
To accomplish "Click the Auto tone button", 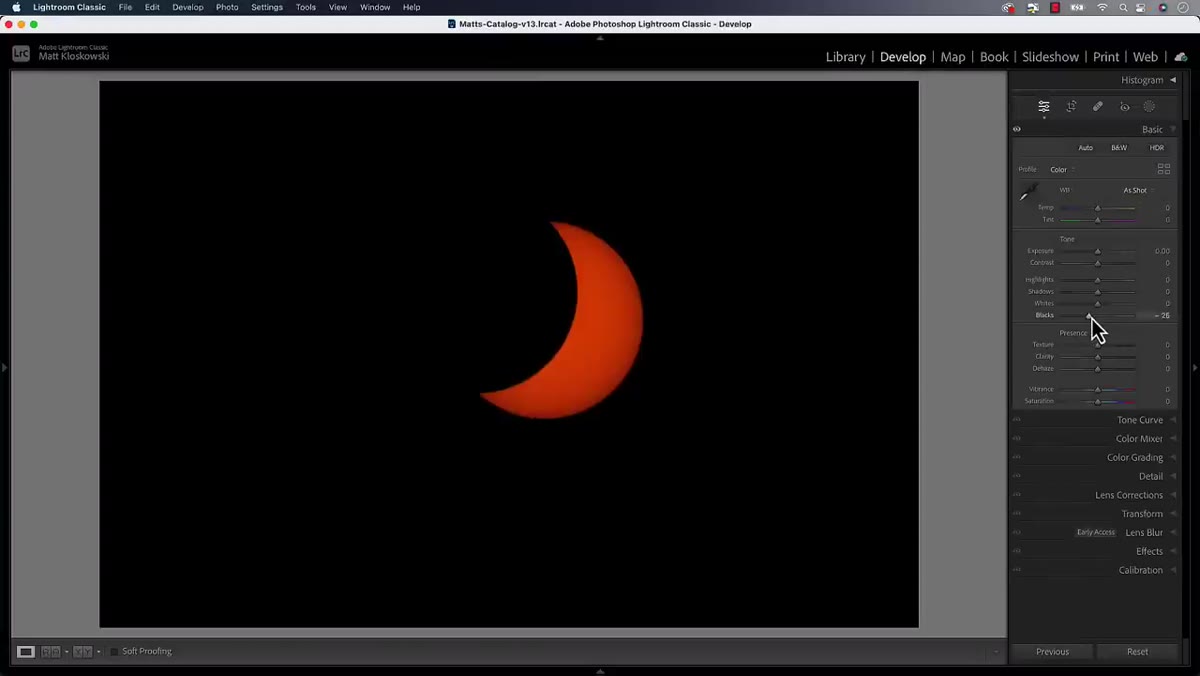I will pyautogui.click(x=1085, y=148).
